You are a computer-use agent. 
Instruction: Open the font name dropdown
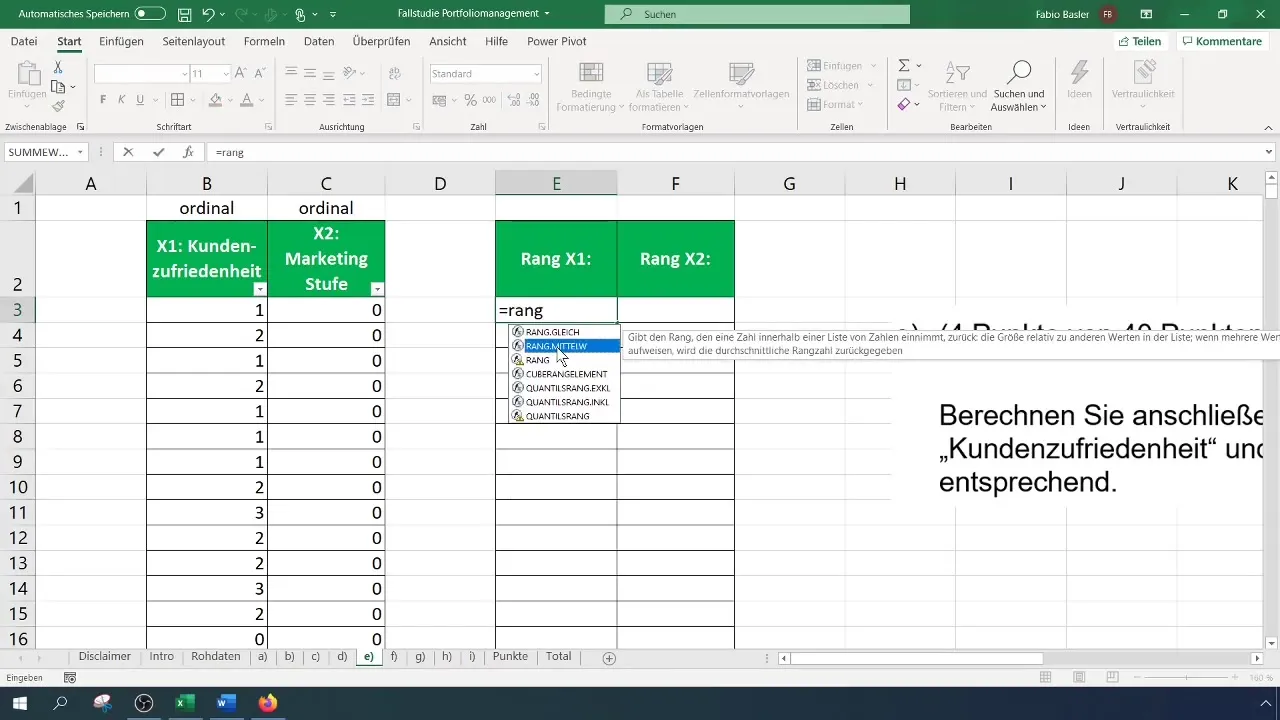click(x=185, y=74)
